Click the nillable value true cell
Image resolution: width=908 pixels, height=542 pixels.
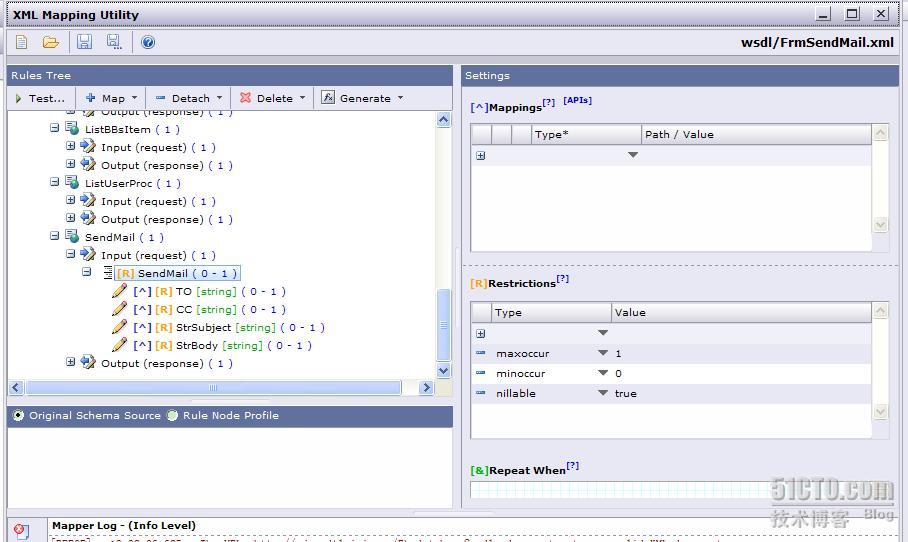pos(741,393)
